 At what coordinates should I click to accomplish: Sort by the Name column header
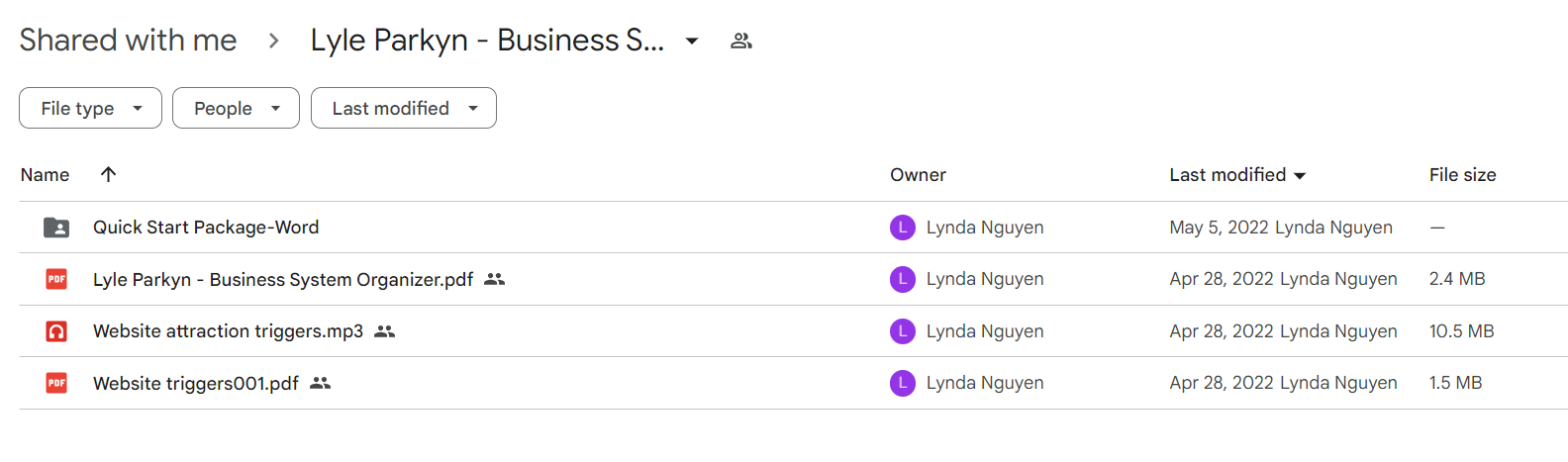tap(45, 175)
